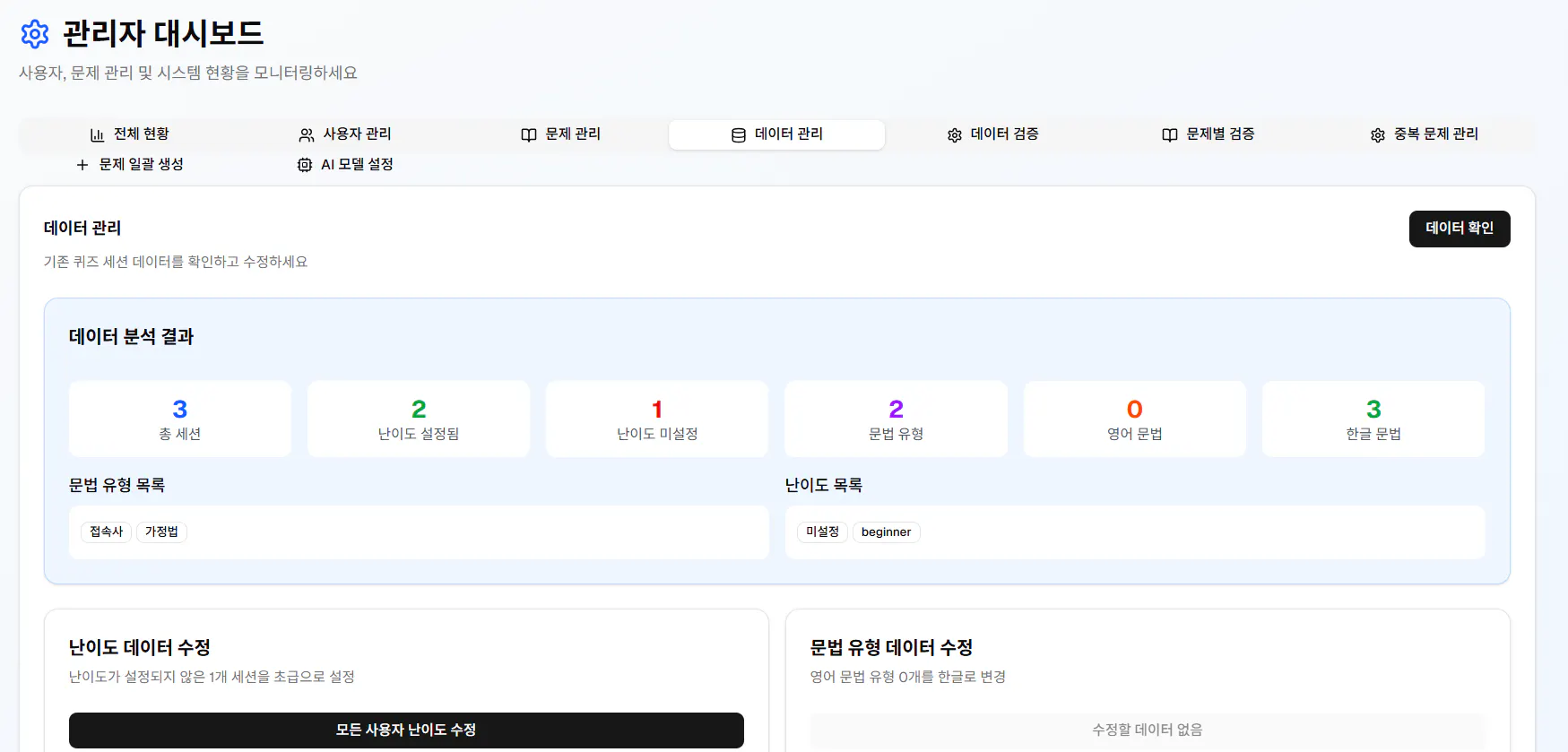Click the 총 세션 stat card
1568x752 pixels.
point(180,419)
